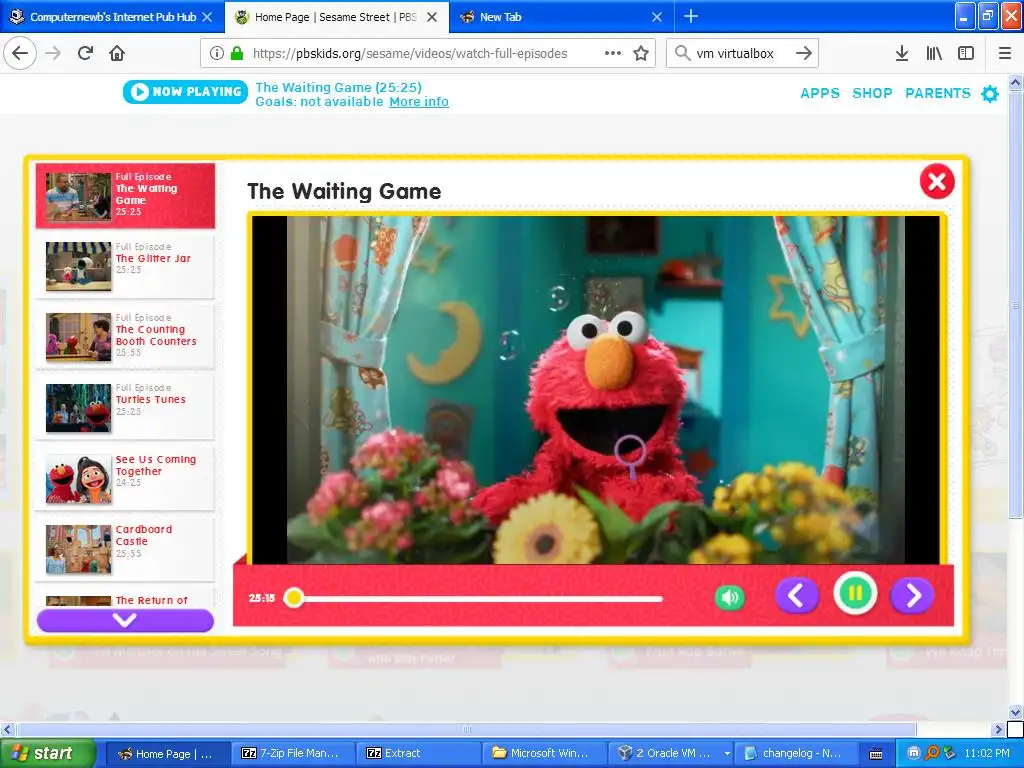The image size is (1024, 768).
Task: Play the Turtles Tunes full episode
Action: coord(125,407)
